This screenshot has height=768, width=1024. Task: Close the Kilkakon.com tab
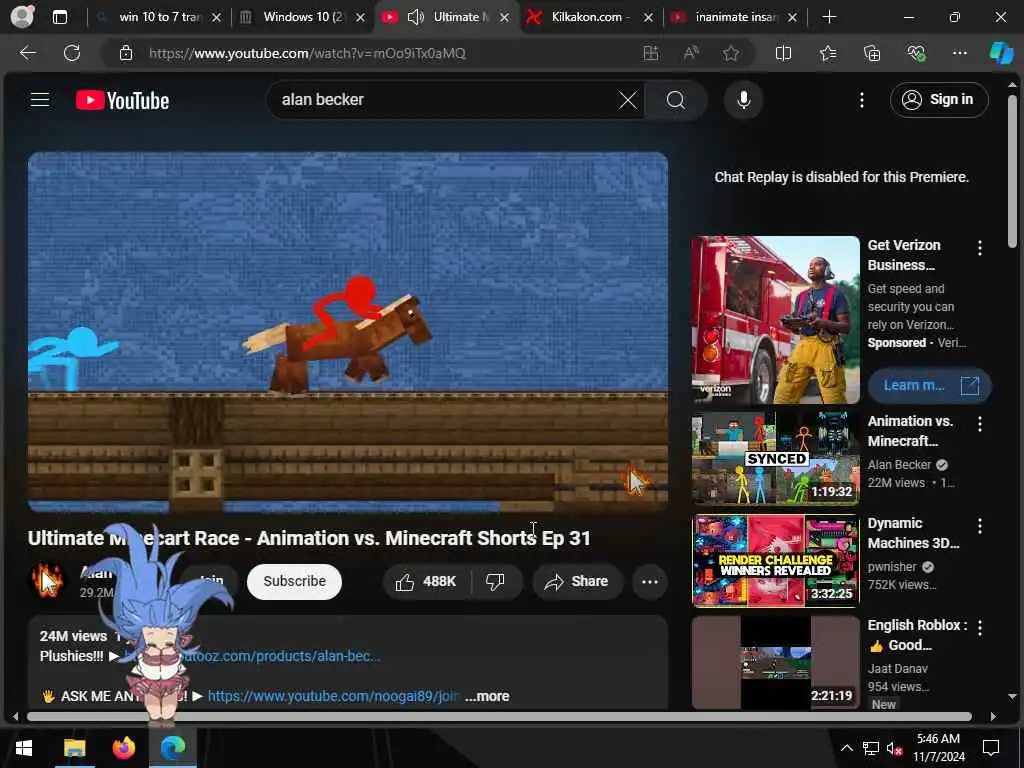648,18
